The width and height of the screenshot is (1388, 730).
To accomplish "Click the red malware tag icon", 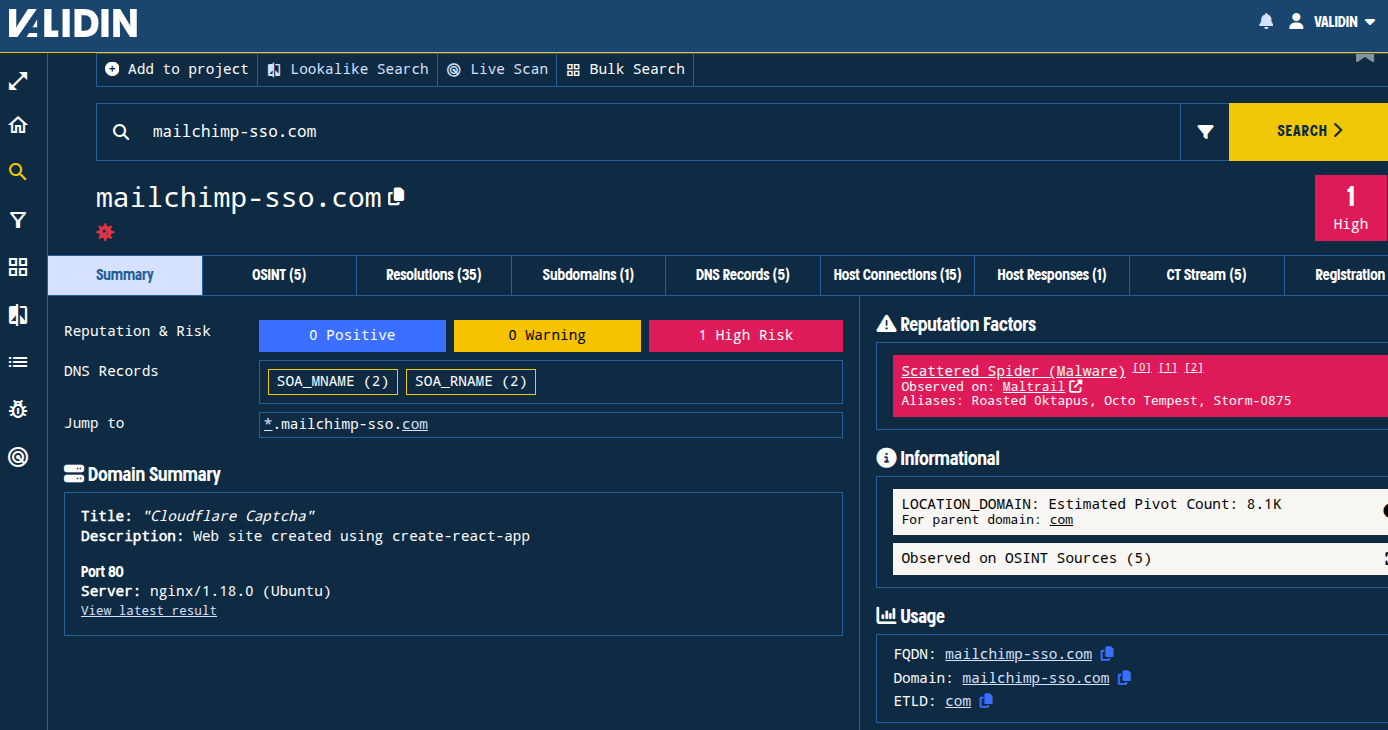I will coord(105,232).
